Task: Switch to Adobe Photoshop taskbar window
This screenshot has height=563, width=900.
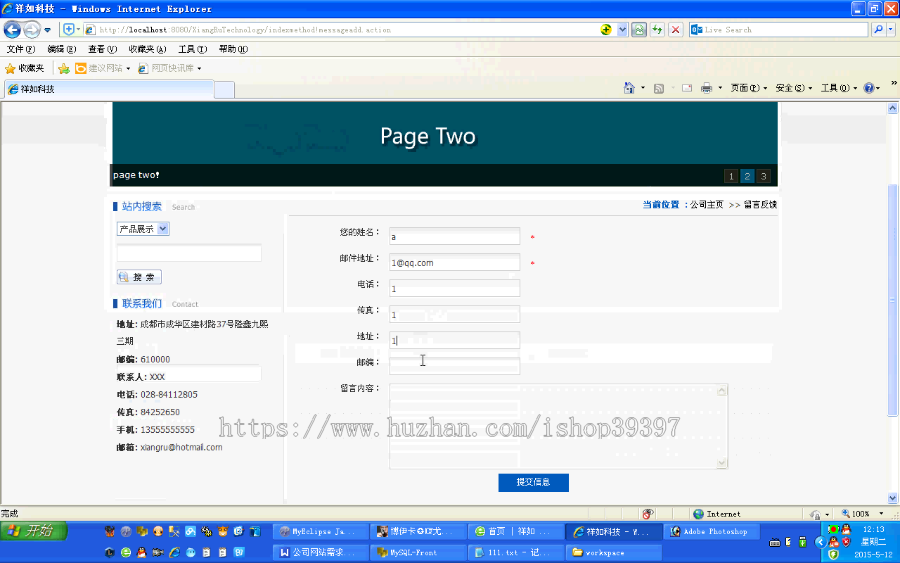Action: pyautogui.click(x=712, y=531)
